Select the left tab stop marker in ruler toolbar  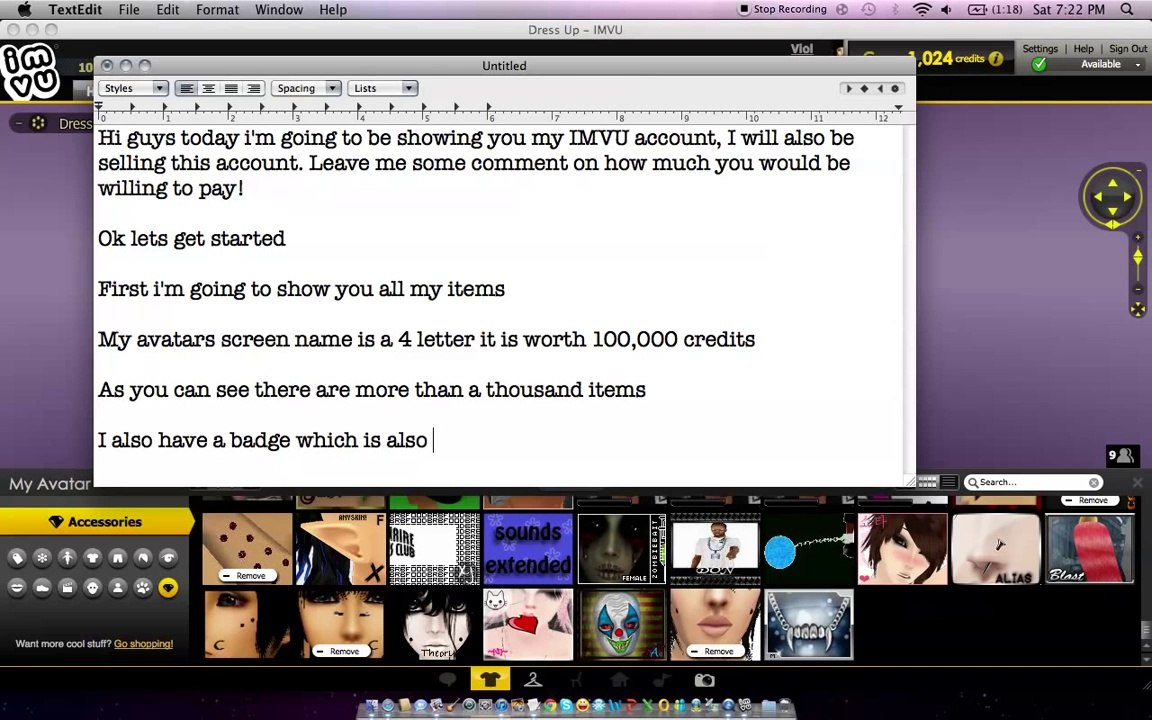[x=849, y=88]
